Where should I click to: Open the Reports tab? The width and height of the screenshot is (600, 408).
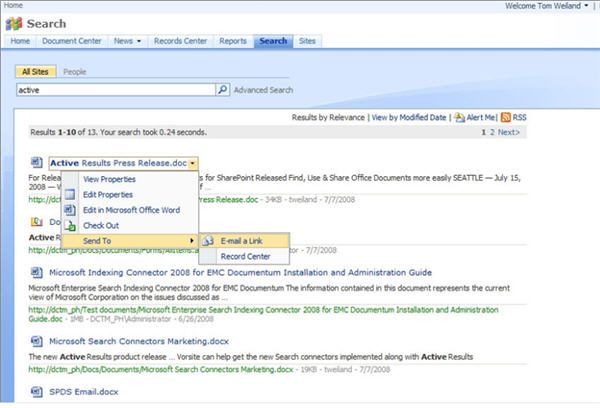(x=233, y=41)
